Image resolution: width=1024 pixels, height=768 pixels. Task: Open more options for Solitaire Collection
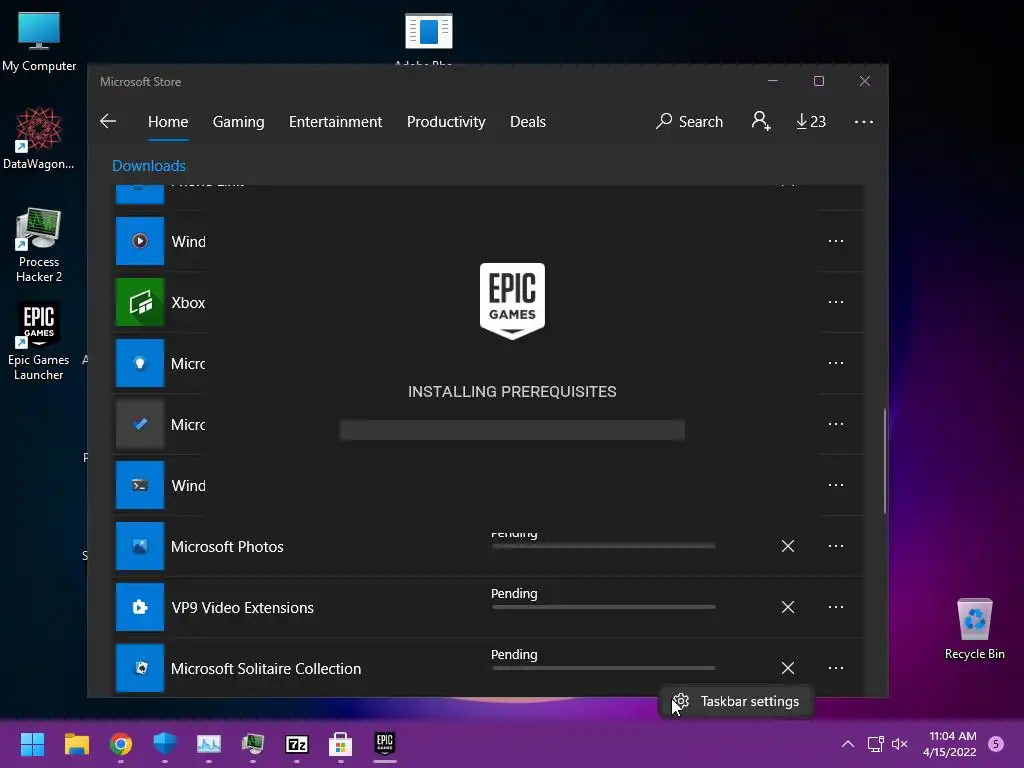pos(836,668)
